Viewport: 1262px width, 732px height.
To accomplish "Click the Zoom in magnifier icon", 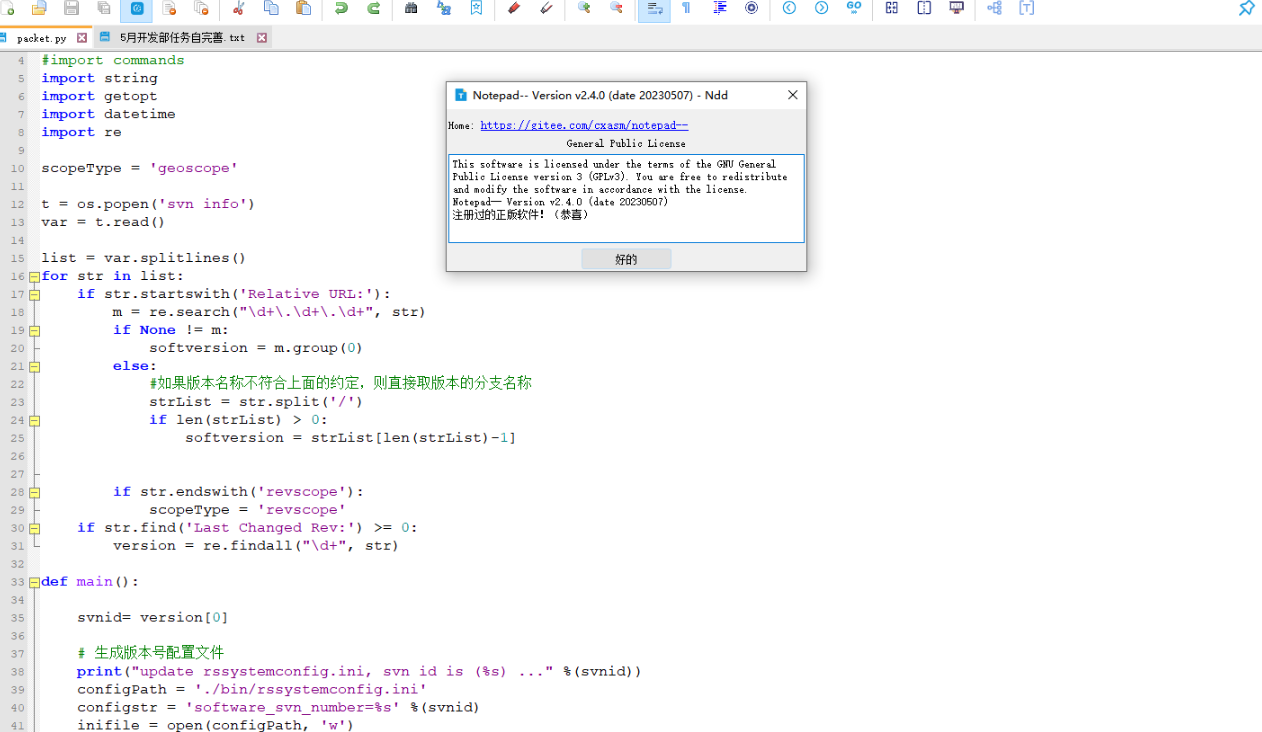I will pyautogui.click(x=584, y=9).
